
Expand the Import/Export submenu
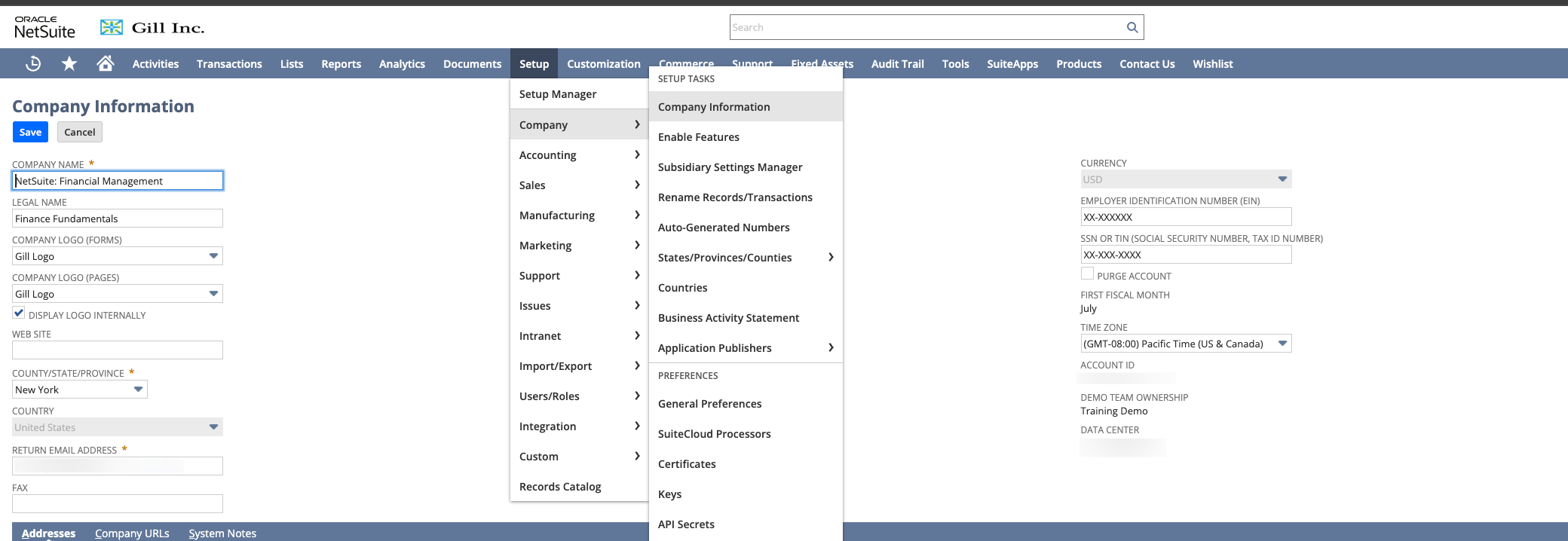tap(579, 365)
